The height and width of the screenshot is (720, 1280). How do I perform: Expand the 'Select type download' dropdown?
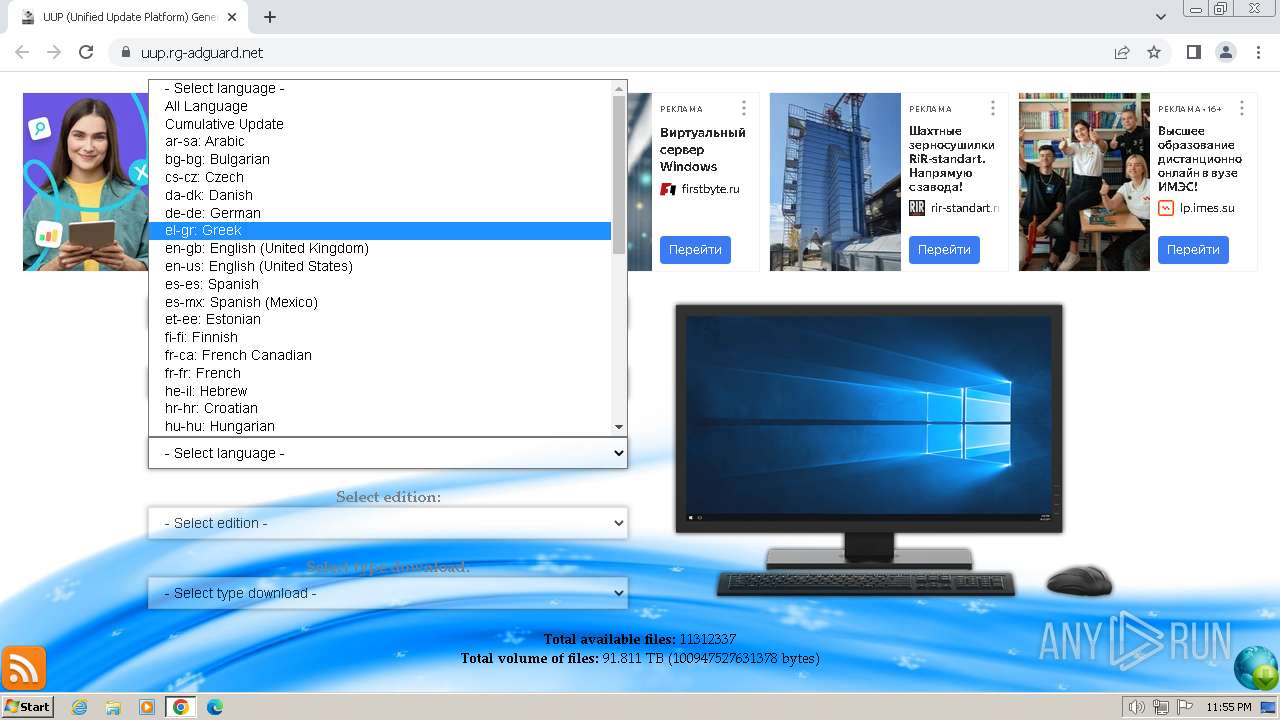pyautogui.click(x=388, y=593)
